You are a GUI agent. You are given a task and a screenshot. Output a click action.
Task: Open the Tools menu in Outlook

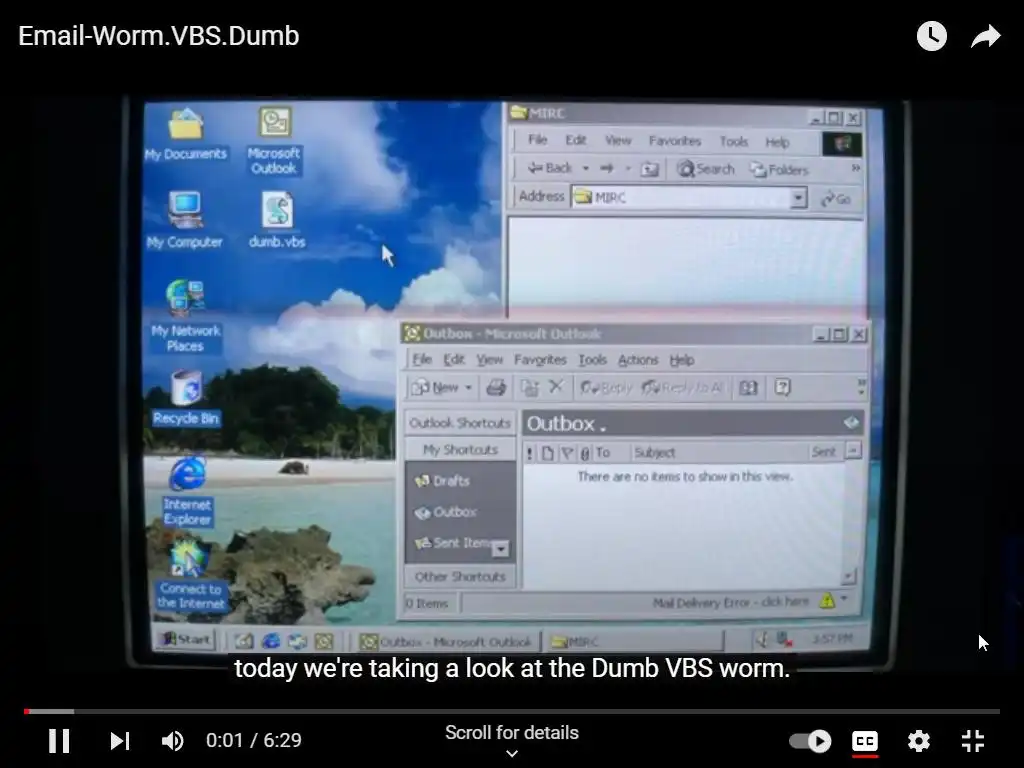(592, 360)
